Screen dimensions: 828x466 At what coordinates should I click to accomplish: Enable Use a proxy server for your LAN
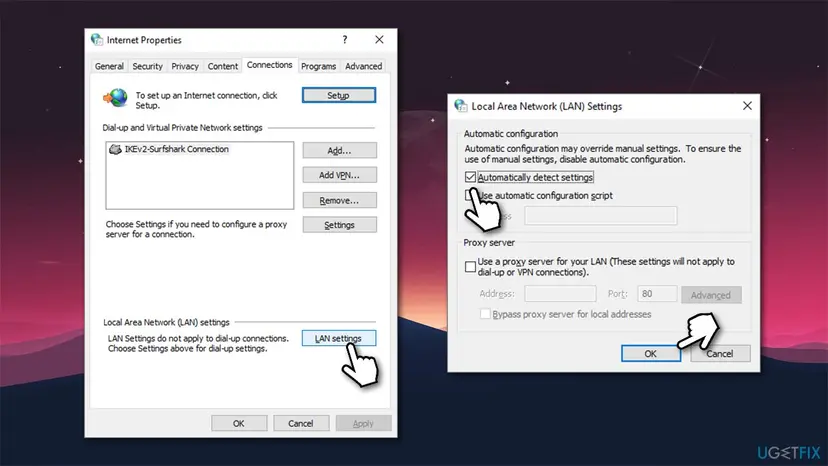(470, 267)
